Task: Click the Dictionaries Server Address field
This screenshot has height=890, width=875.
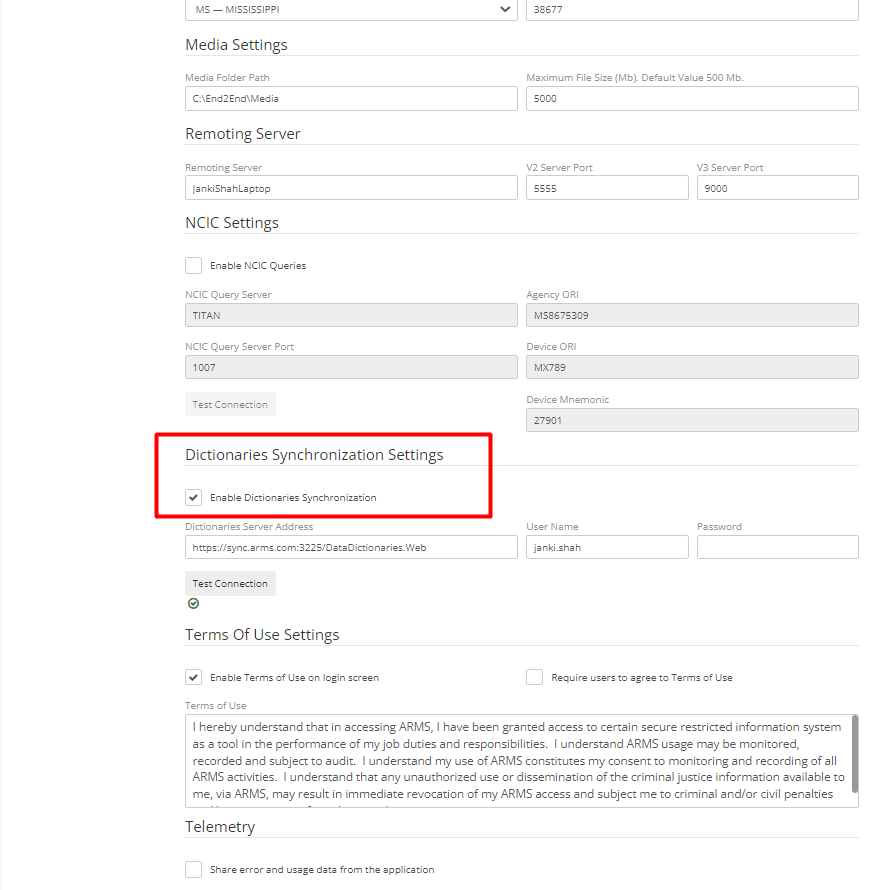Action: tap(350, 547)
